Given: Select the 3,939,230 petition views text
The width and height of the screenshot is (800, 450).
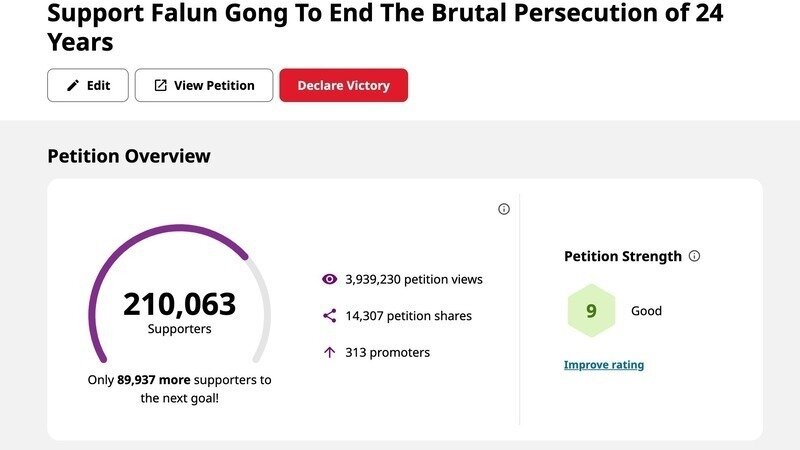Looking at the screenshot, I should click(x=414, y=280).
